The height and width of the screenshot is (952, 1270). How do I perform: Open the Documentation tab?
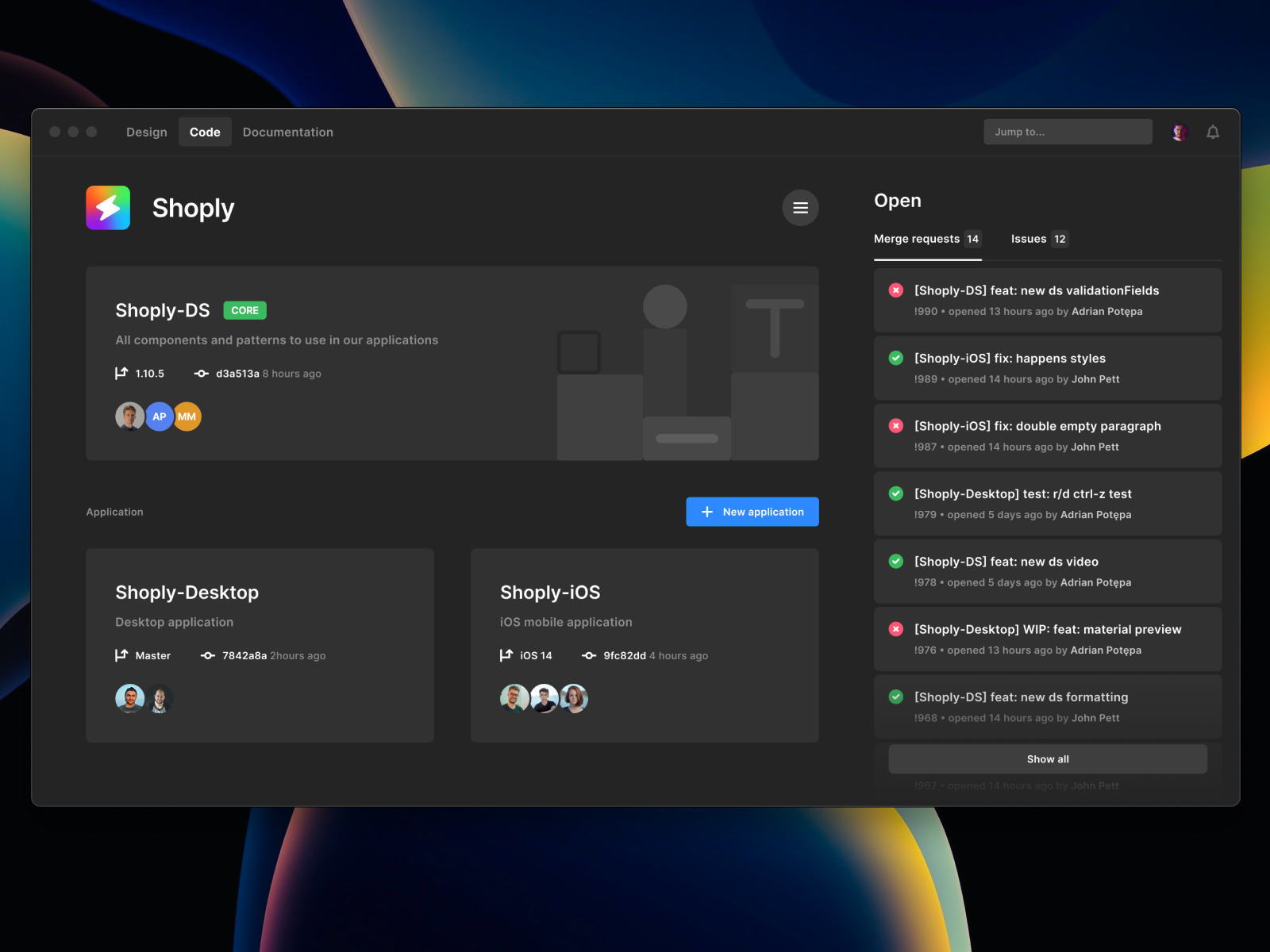(288, 132)
